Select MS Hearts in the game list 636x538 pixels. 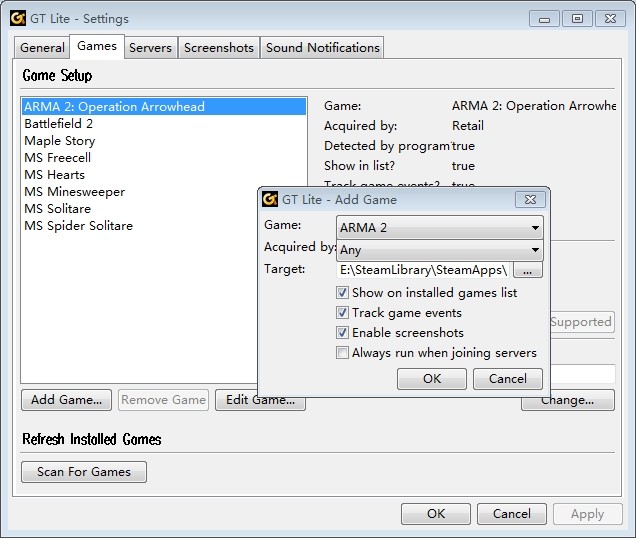164,174
